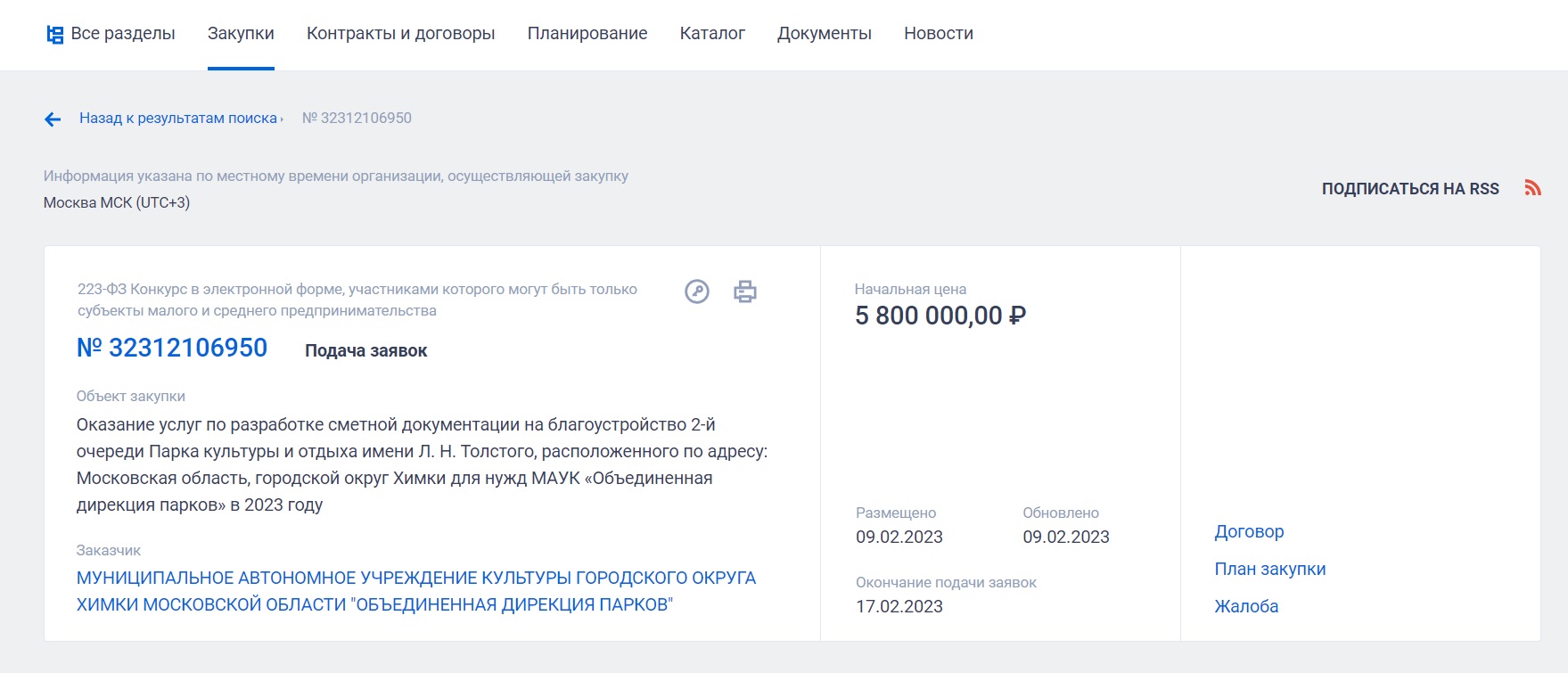Click the print icon
This screenshot has height=673, width=1568.
pos(745,291)
